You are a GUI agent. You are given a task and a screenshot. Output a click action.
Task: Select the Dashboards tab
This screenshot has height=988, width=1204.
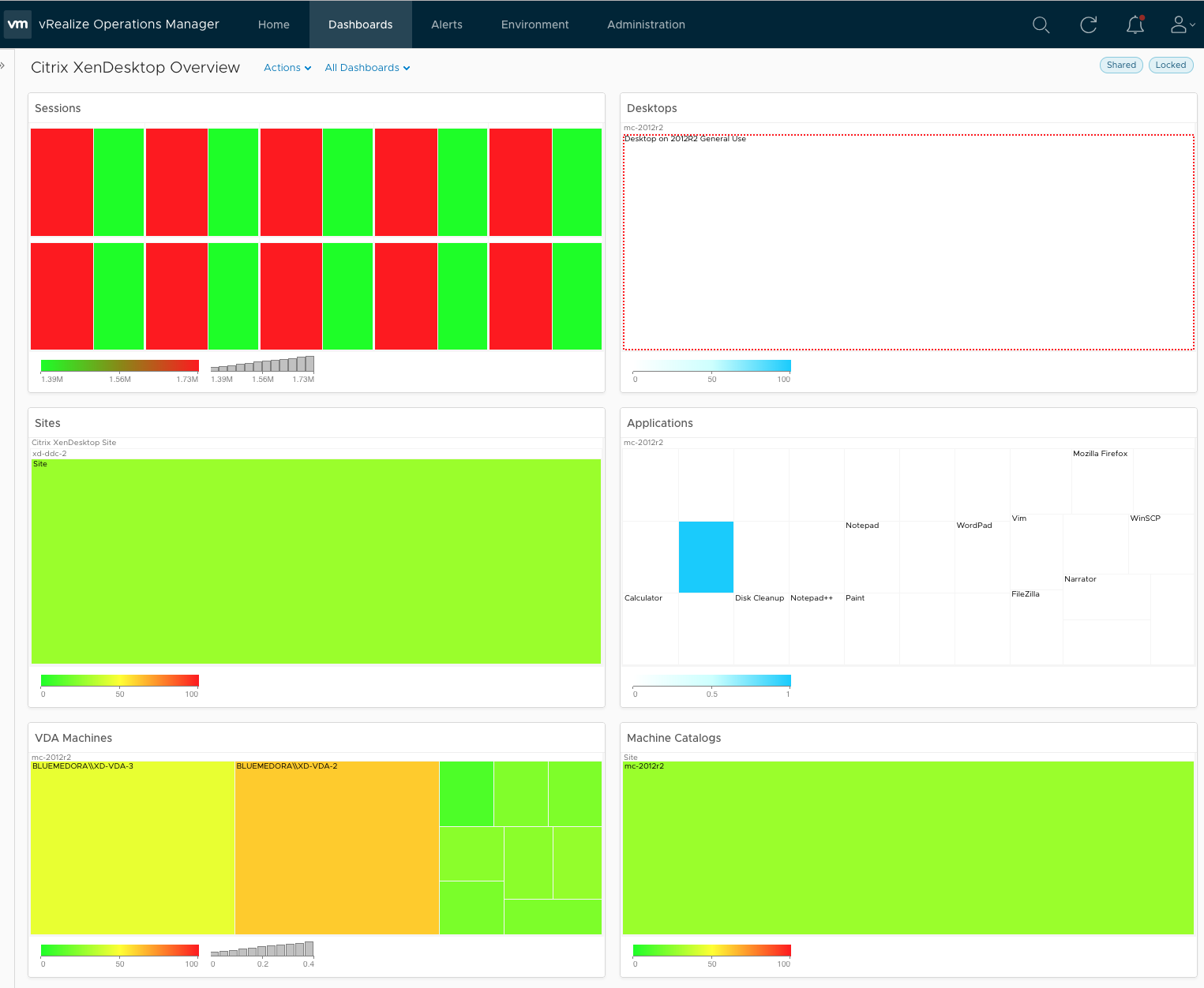(x=361, y=24)
